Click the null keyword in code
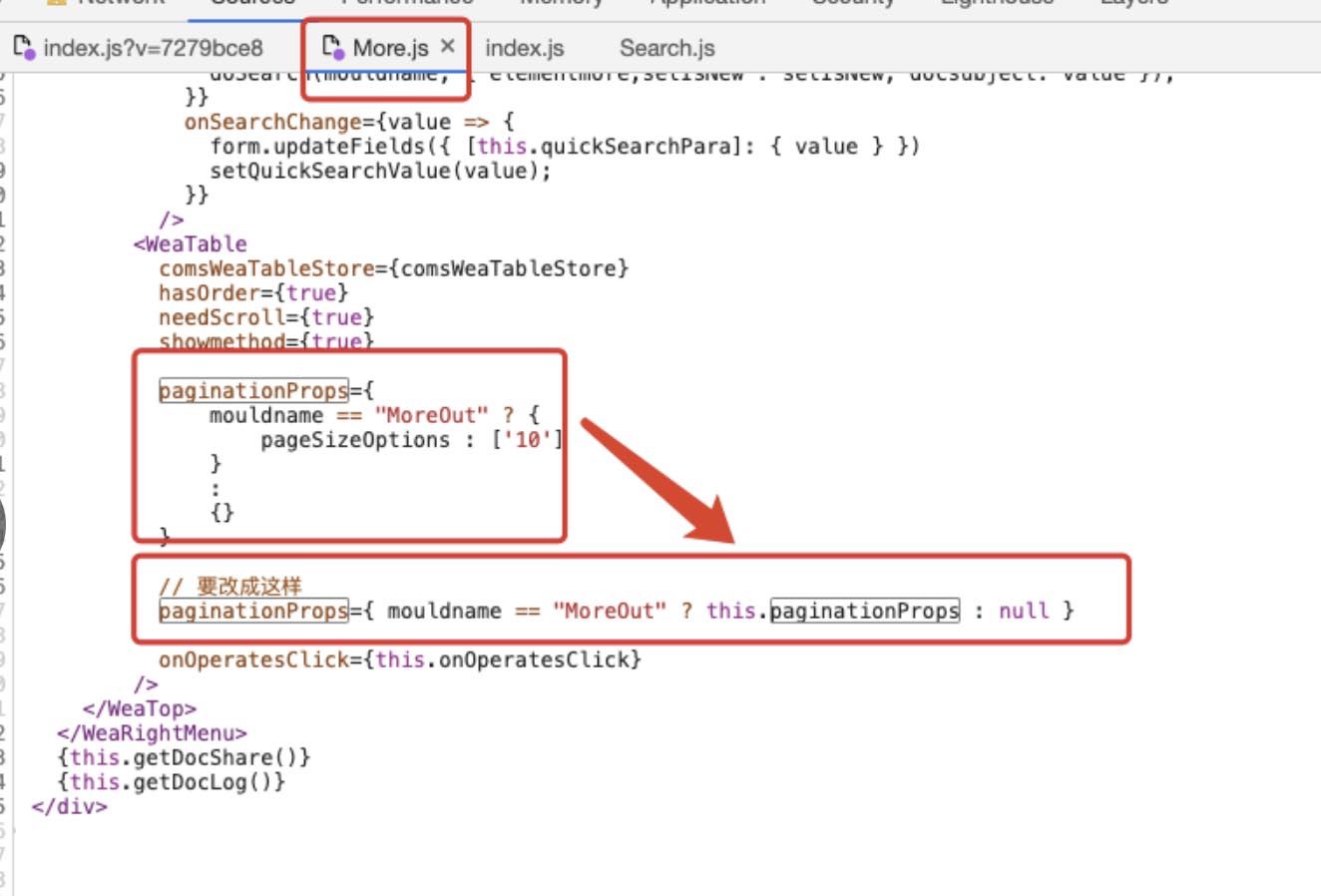Screen dimensions: 1321x896 [1024, 611]
